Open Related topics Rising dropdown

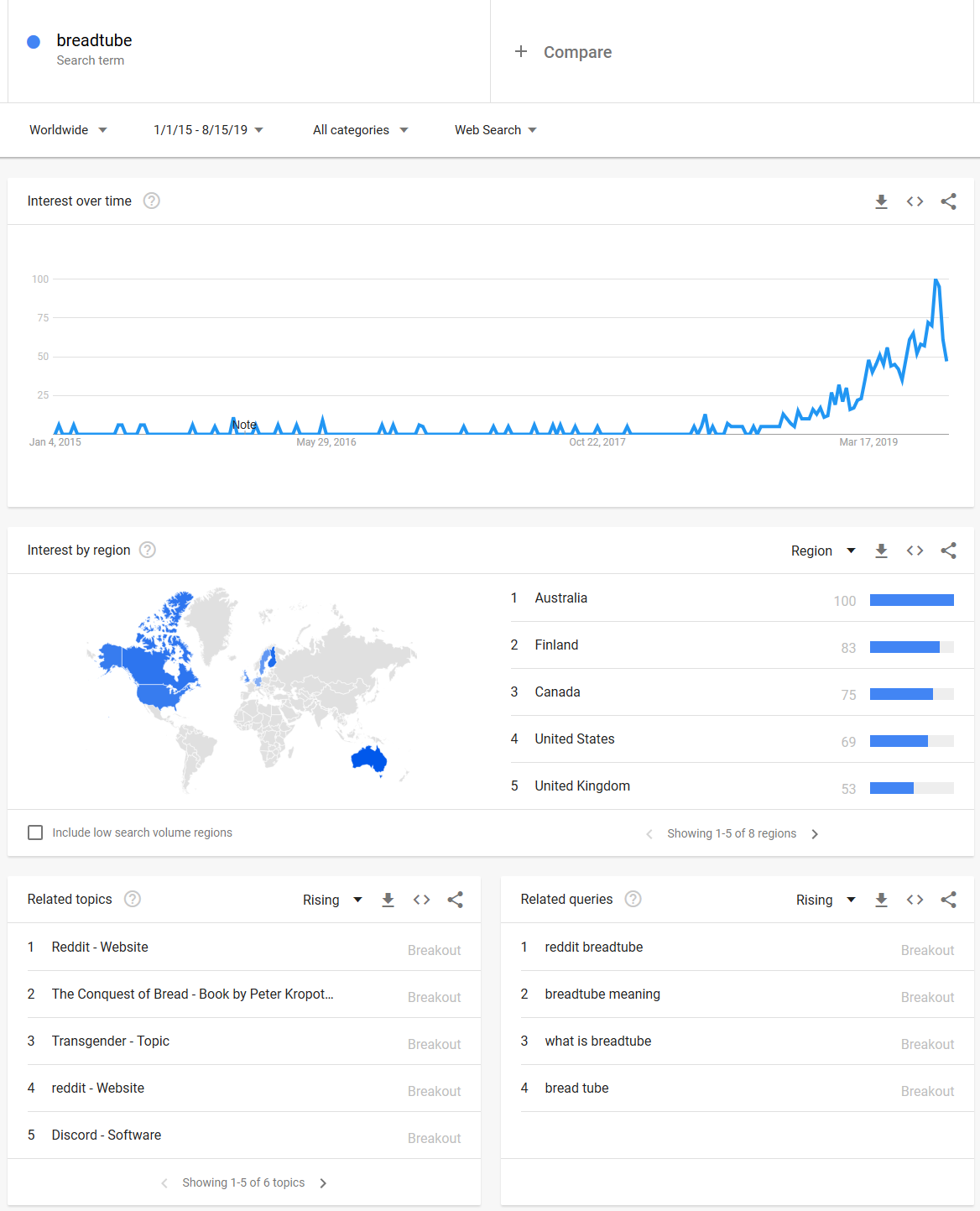point(332,900)
